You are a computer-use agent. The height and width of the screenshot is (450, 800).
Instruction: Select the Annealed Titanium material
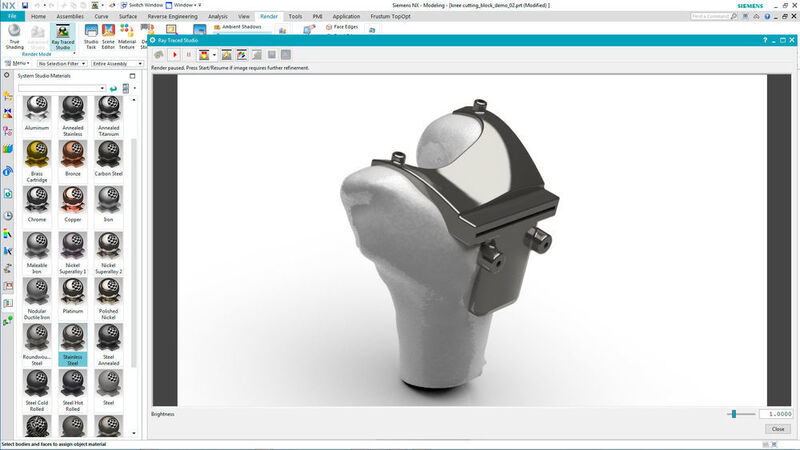pos(108,116)
